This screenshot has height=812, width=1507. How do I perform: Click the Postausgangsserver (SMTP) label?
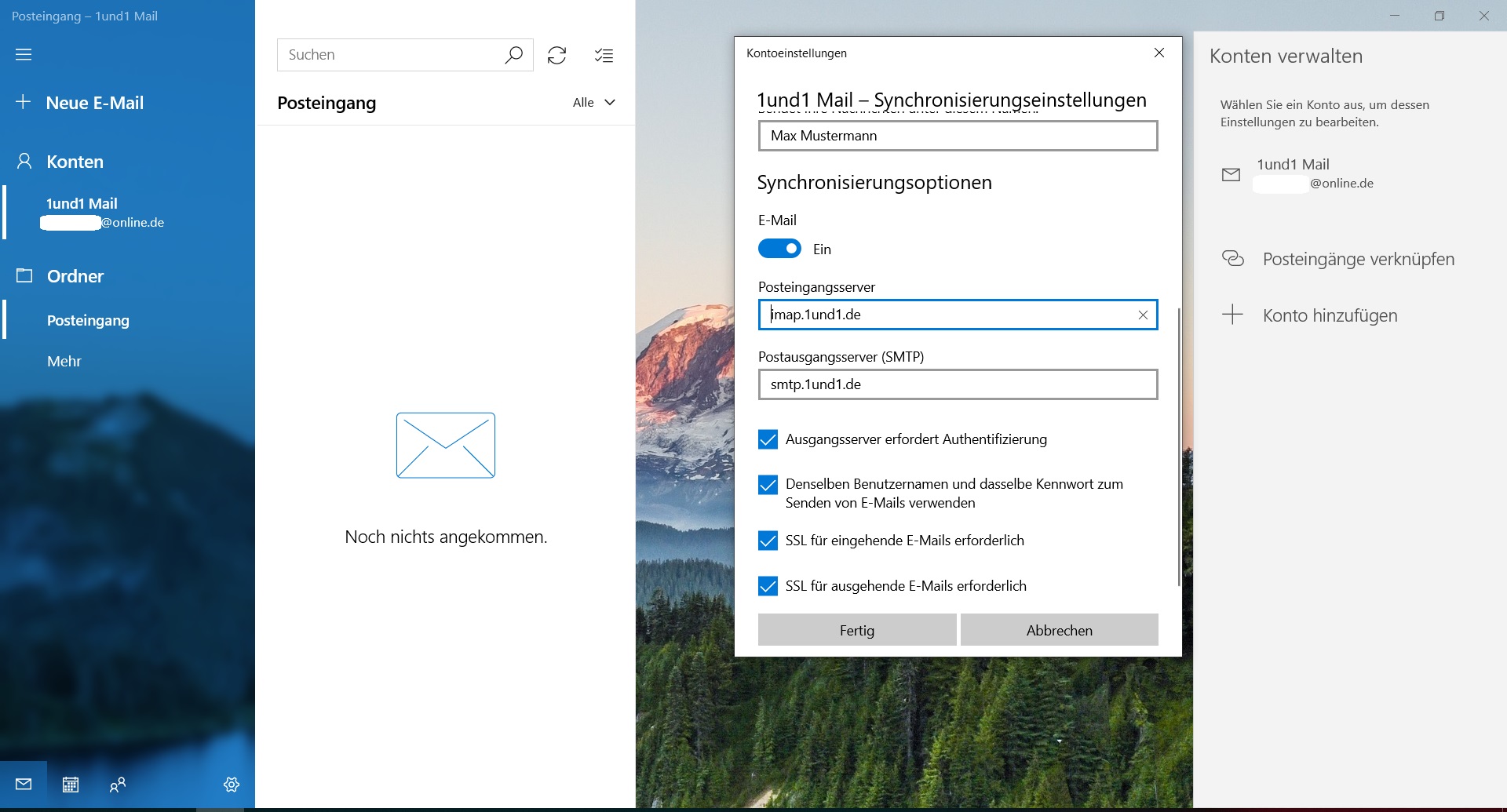(841, 357)
